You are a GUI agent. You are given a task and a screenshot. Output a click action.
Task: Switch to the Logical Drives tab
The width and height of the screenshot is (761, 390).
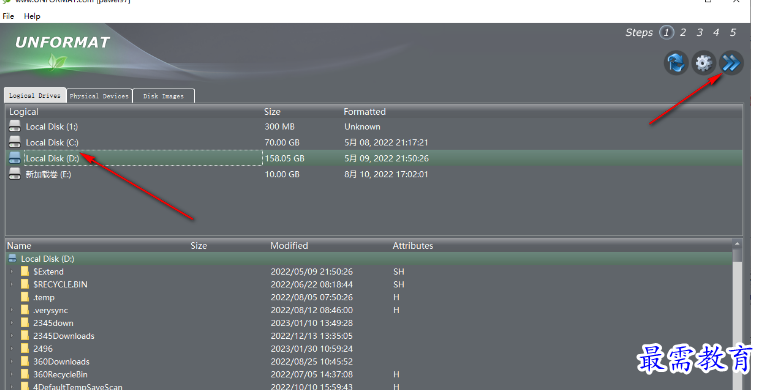pyautogui.click(x=34, y=96)
